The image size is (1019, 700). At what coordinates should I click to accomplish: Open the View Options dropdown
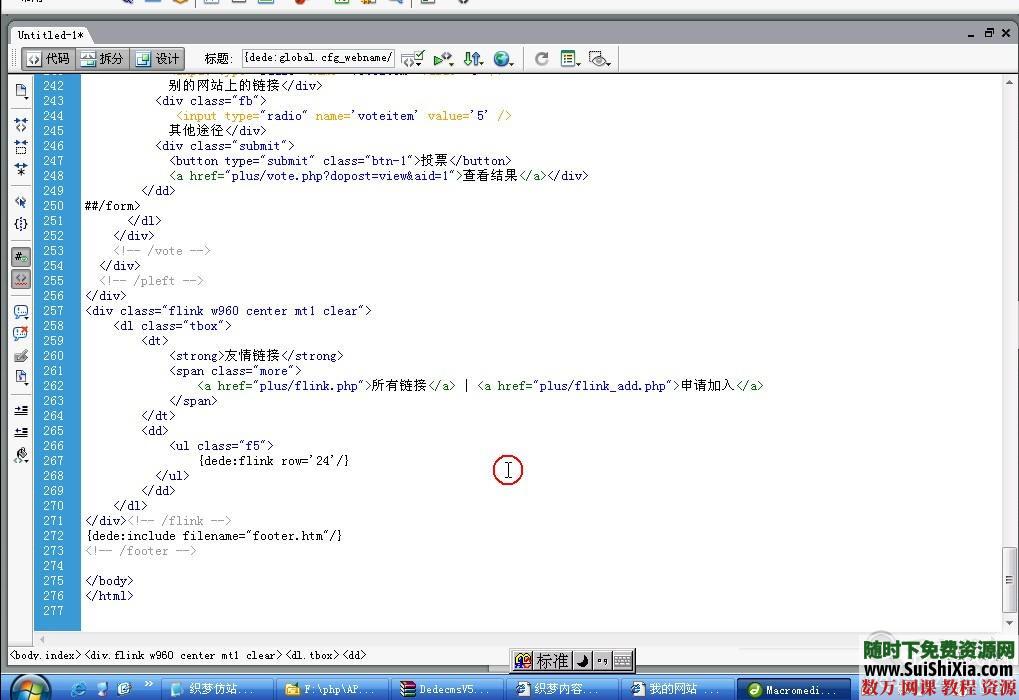(571, 59)
